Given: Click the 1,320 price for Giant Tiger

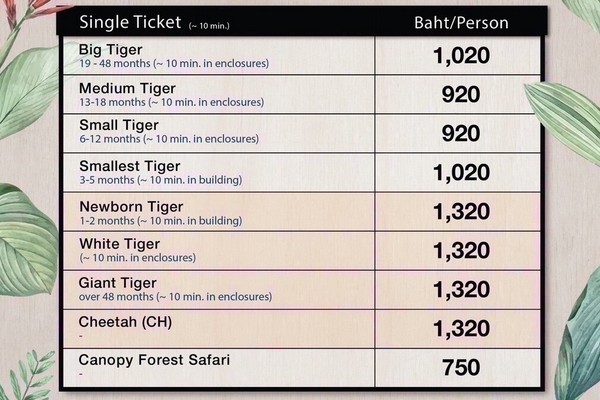Looking at the screenshot, I should pyautogui.click(x=461, y=289).
